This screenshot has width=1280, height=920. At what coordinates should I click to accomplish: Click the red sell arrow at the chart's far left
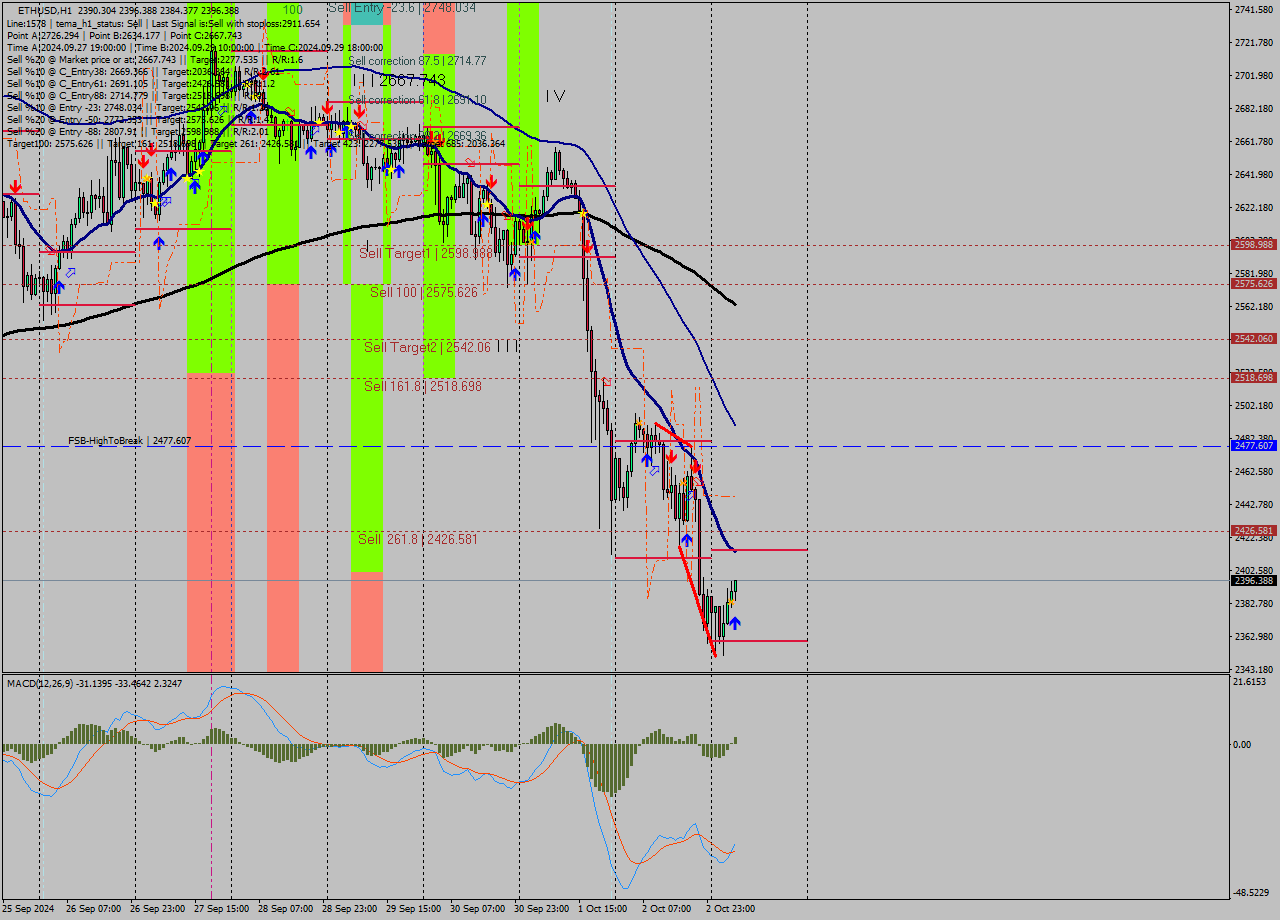(15, 187)
